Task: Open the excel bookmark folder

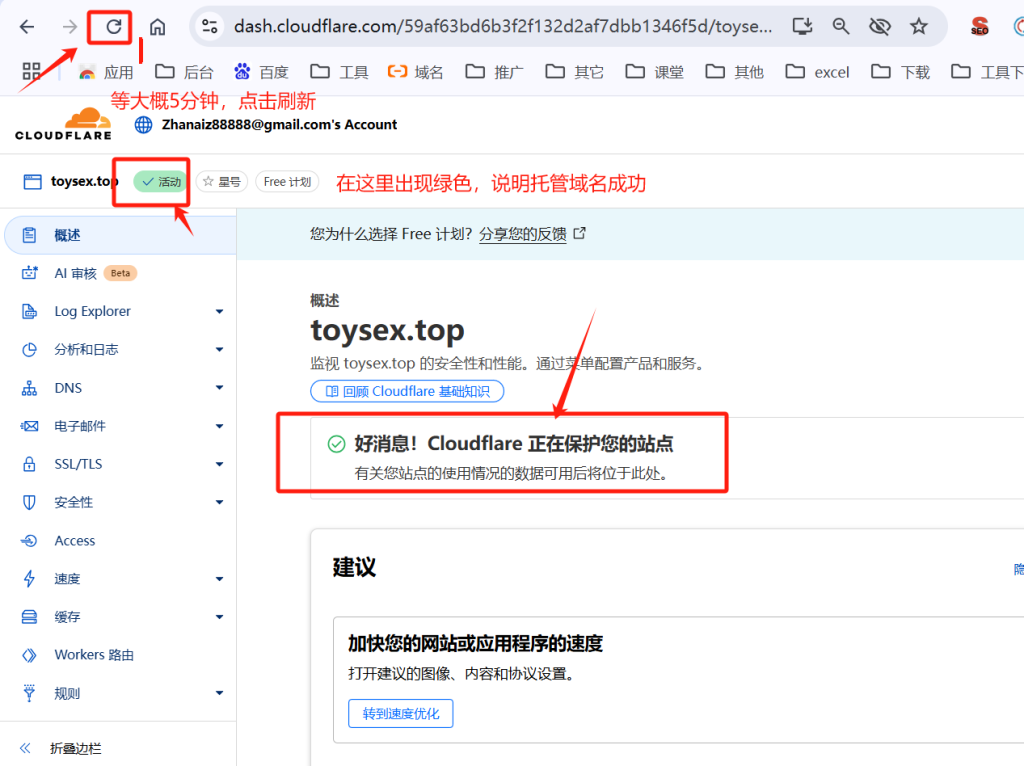Action: click(817, 72)
